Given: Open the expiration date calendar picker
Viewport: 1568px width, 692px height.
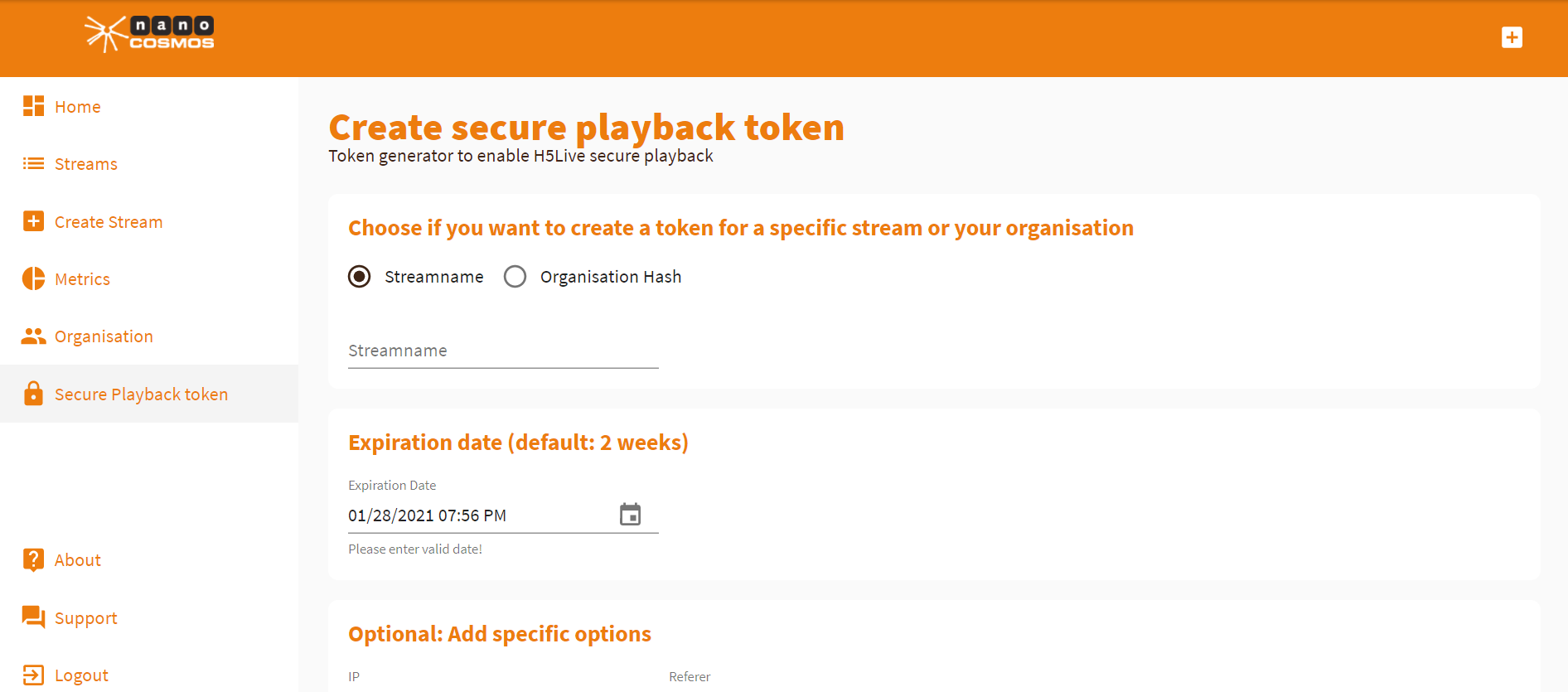Looking at the screenshot, I should tap(630, 515).
